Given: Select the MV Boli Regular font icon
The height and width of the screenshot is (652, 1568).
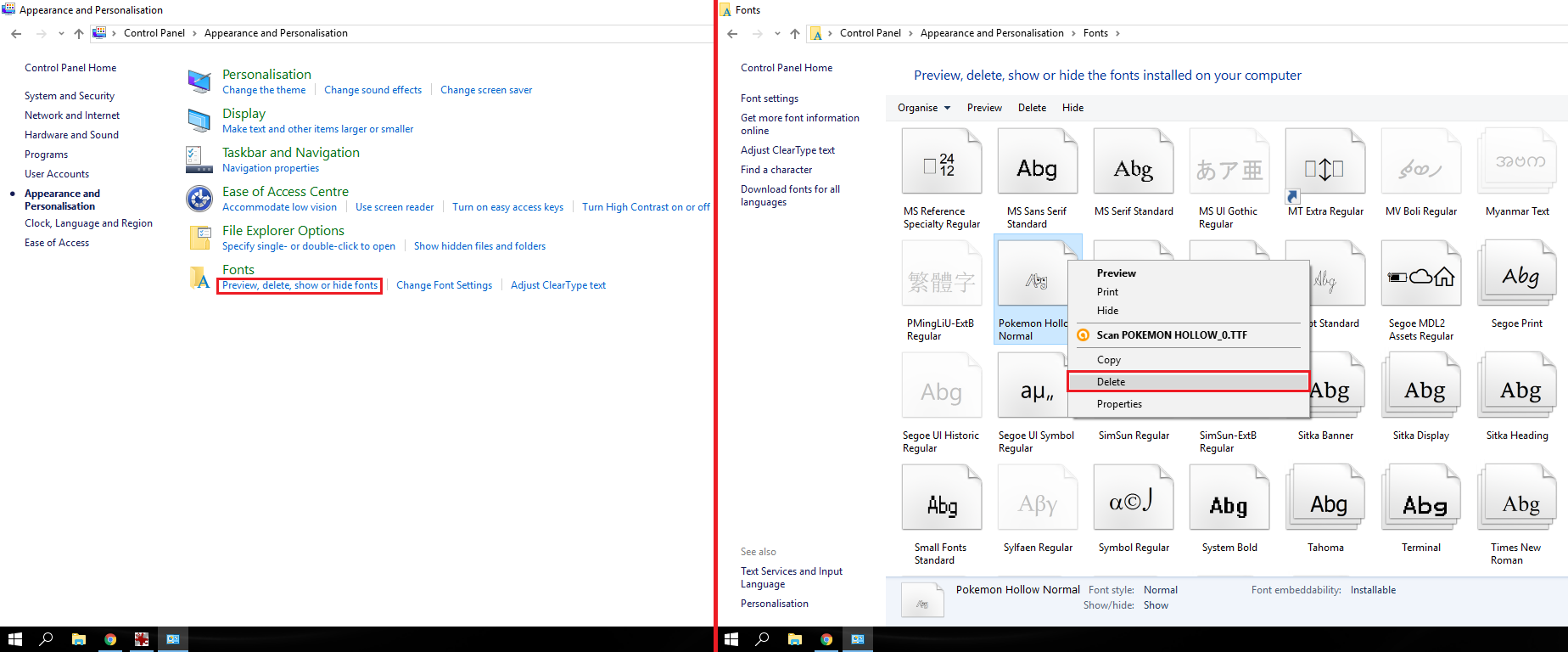Looking at the screenshot, I should click(1421, 161).
